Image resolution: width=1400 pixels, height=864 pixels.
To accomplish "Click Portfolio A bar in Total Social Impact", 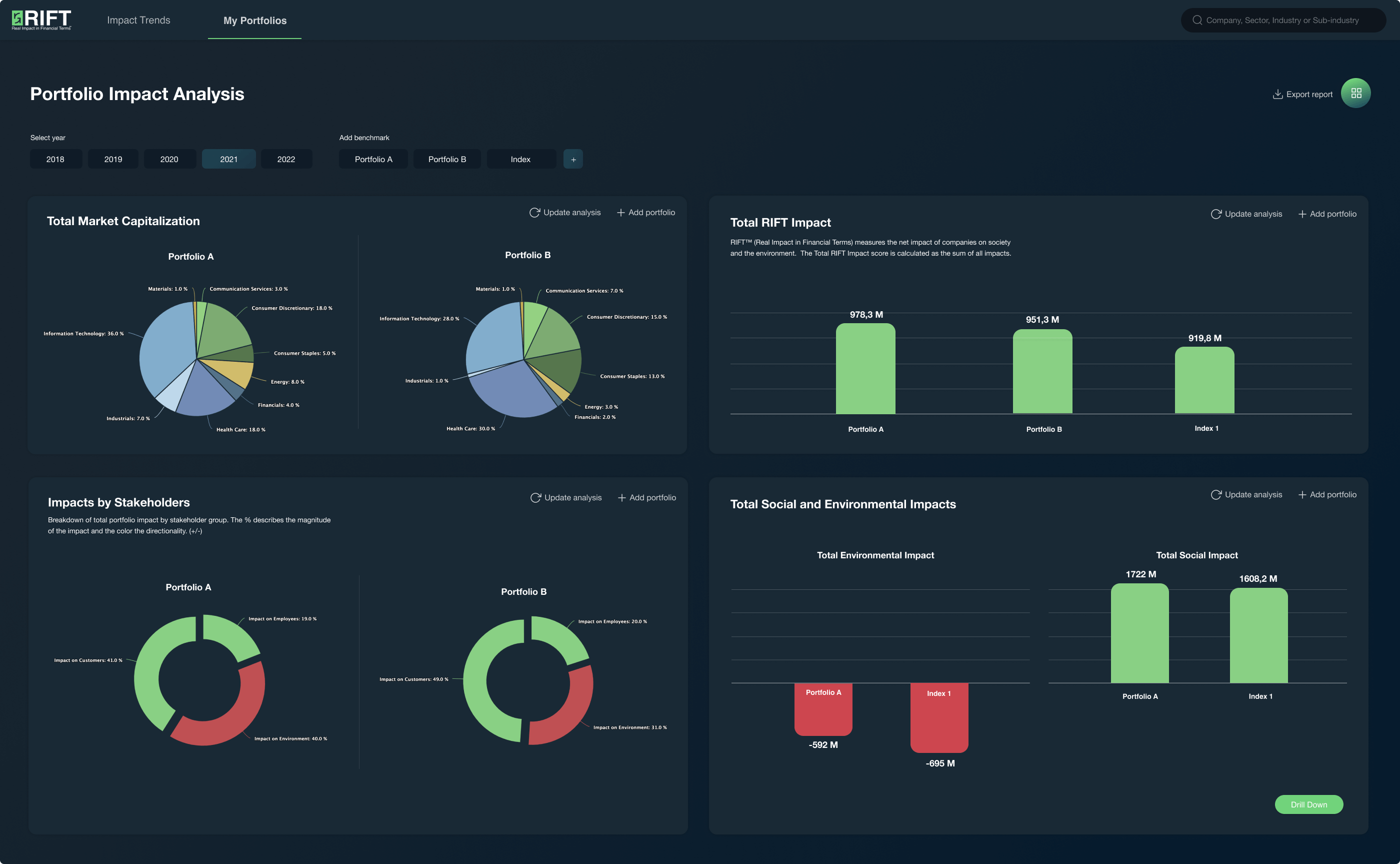I will click(1139, 633).
